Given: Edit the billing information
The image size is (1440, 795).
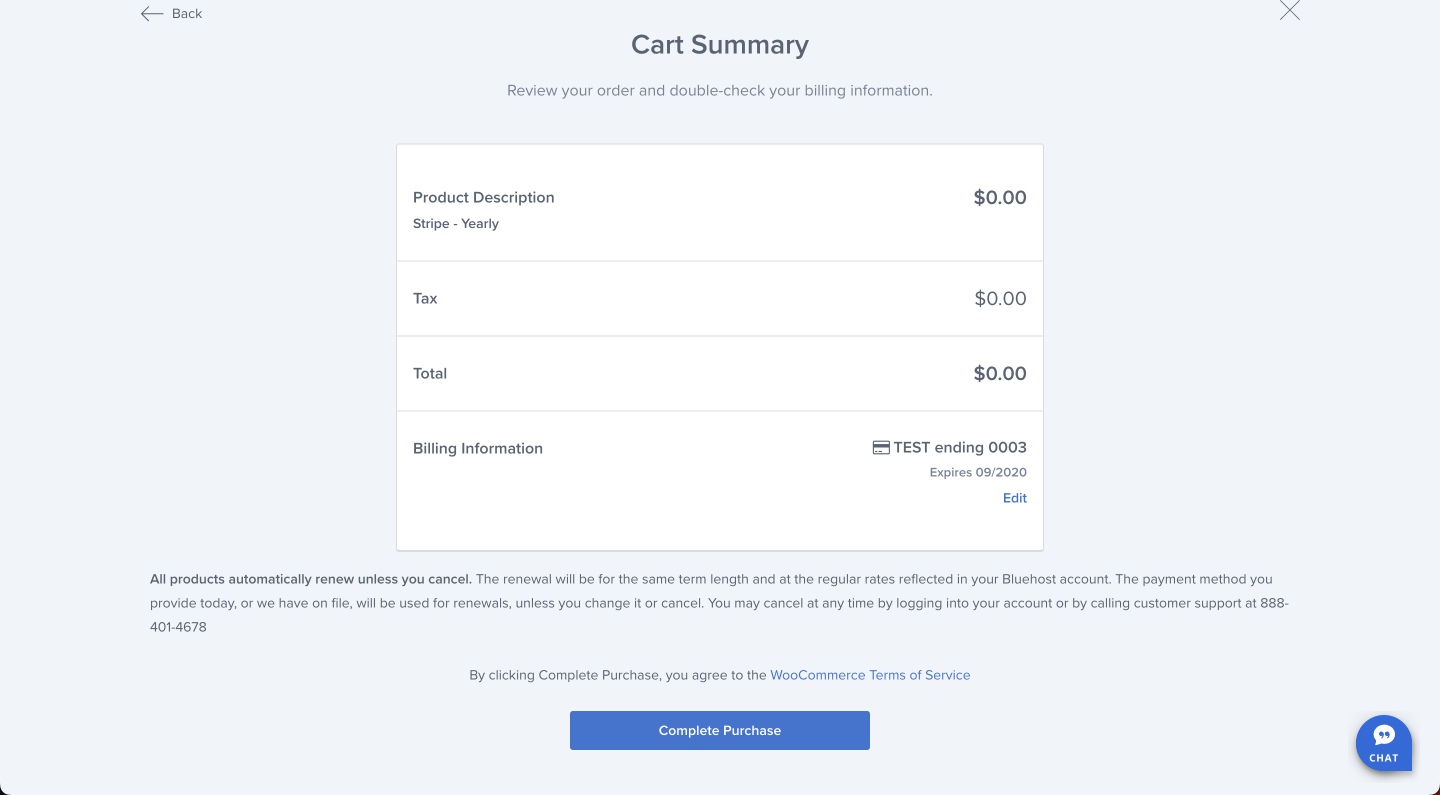Looking at the screenshot, I should click(1014, 498).
